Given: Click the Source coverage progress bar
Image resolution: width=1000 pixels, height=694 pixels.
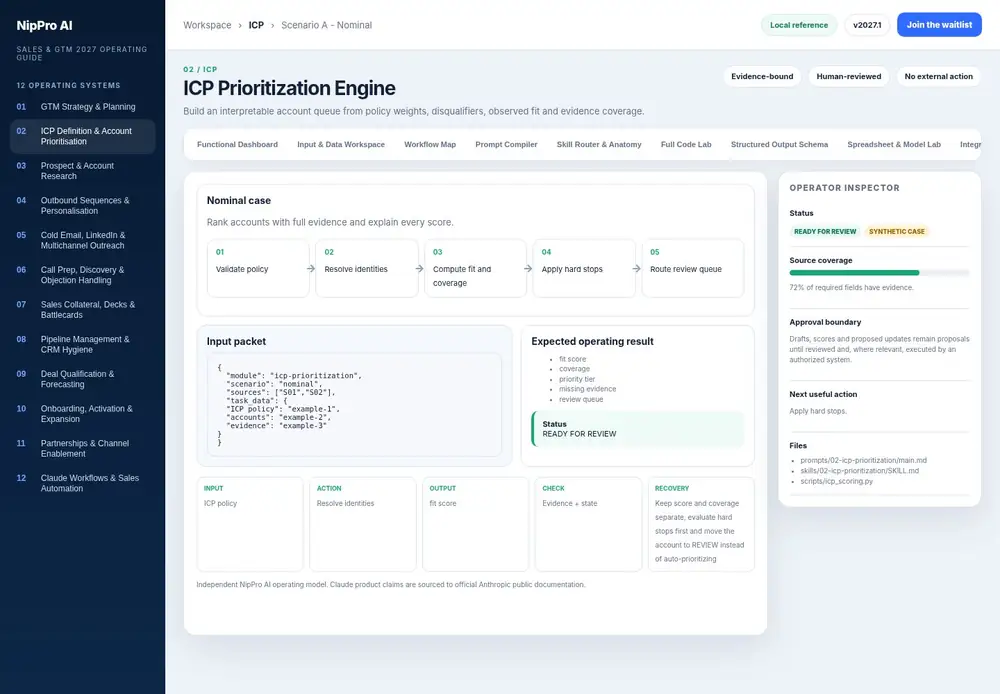Looking at the screenshot, I should [879, 273].
